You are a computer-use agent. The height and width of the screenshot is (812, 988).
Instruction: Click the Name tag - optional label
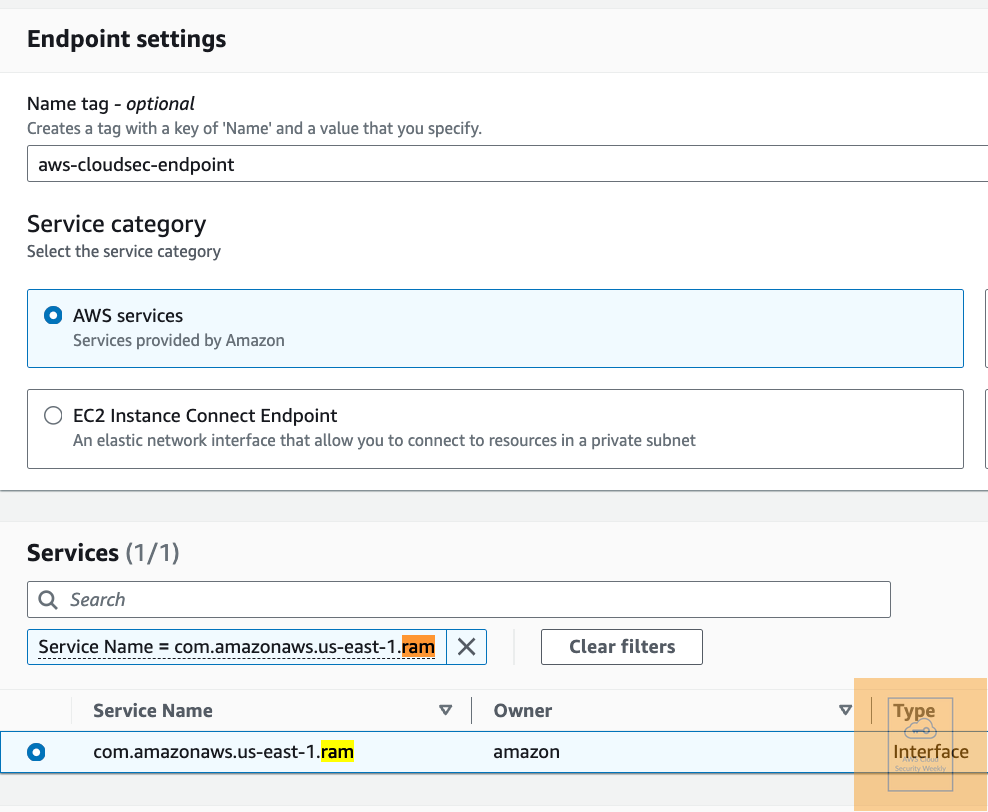pos(111,103)
